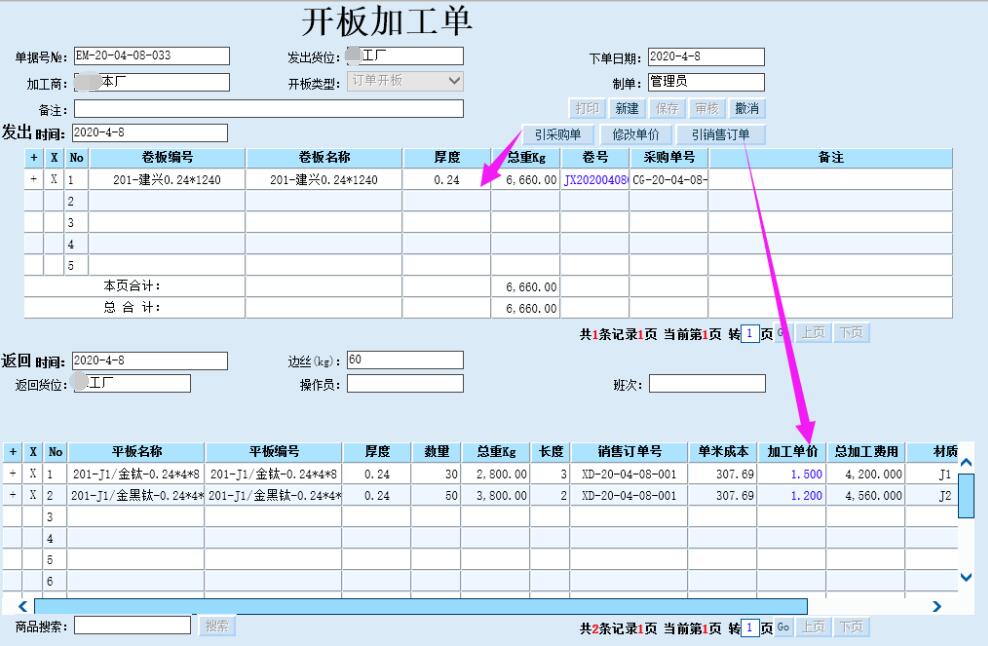Click the 边丝(kg) input field
Image resolution: width=988 pixels, height=646 pixels.
point(405,360)
